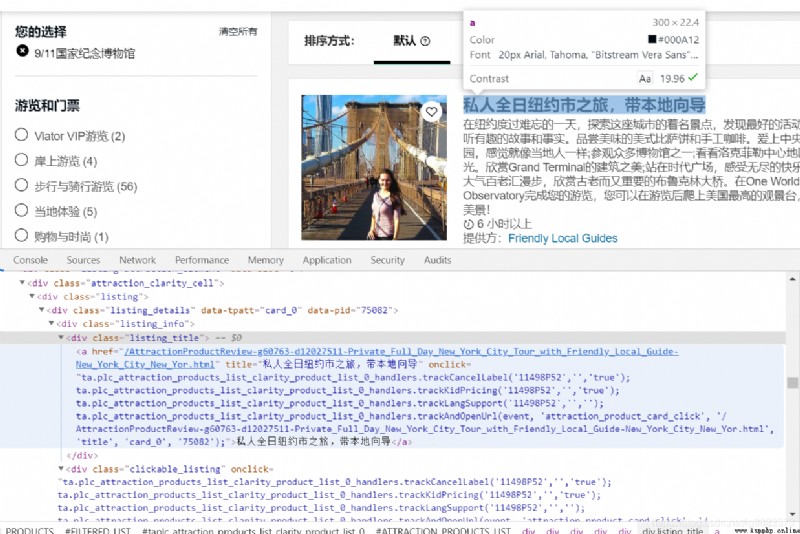Image resolution: width=800 pixels, height=534 pixels.
Task: Click the 默认 sort option tab
Action: coord(412,41)
